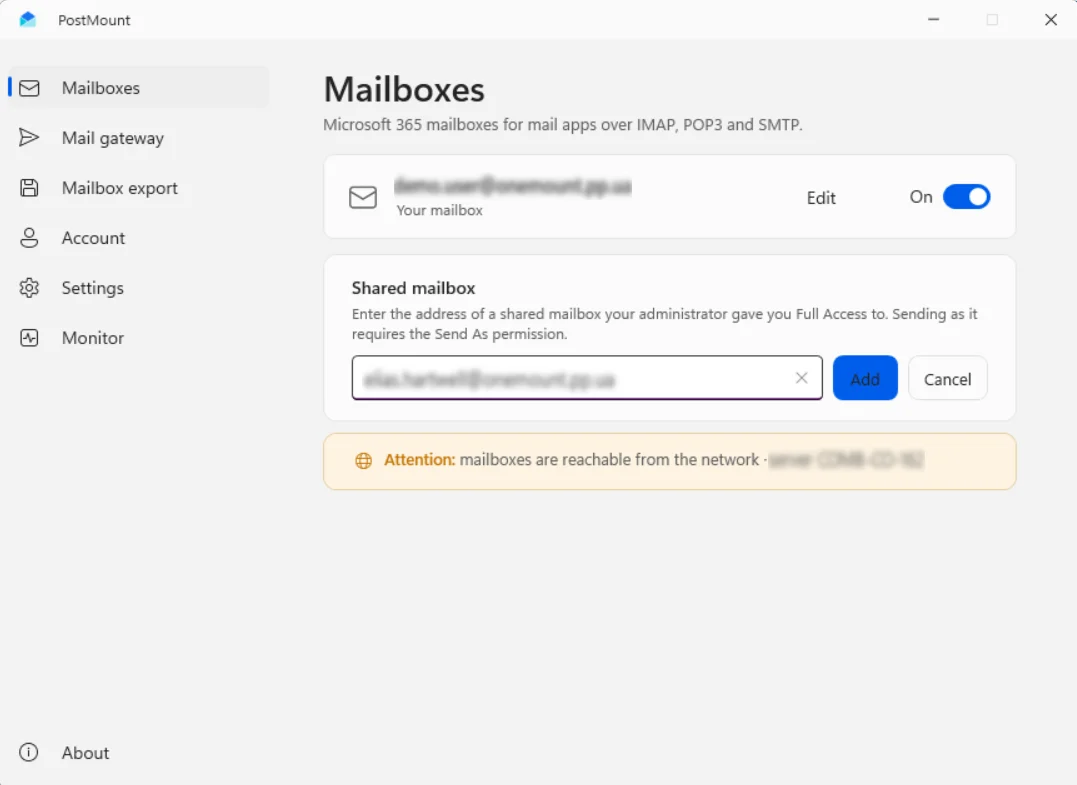This screenshot has width=1077, height=785.
Task: Click the Account person icon
Action: pyautogui.click(x=29, y=238)
